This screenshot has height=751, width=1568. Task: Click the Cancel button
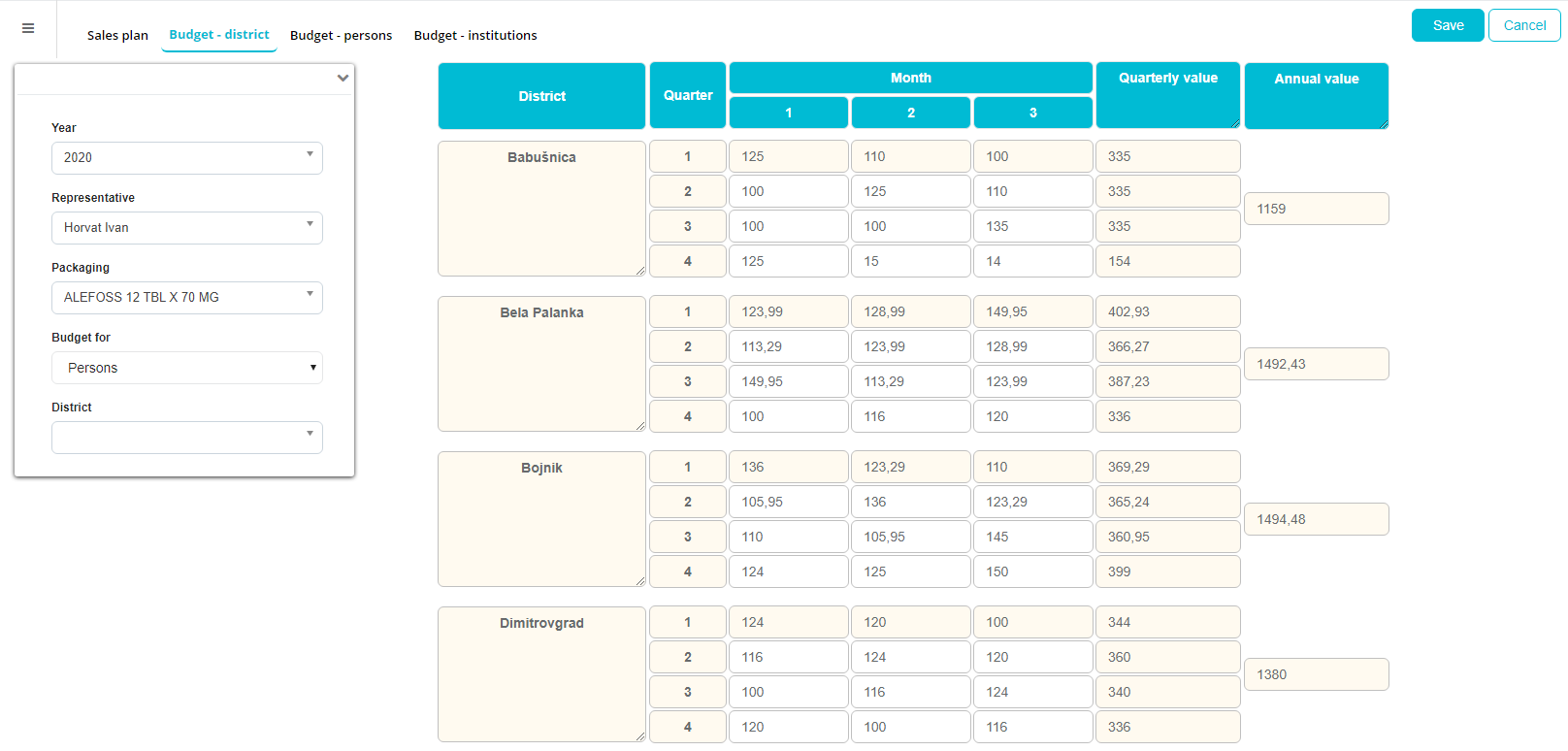click(x=1523, y=25)
